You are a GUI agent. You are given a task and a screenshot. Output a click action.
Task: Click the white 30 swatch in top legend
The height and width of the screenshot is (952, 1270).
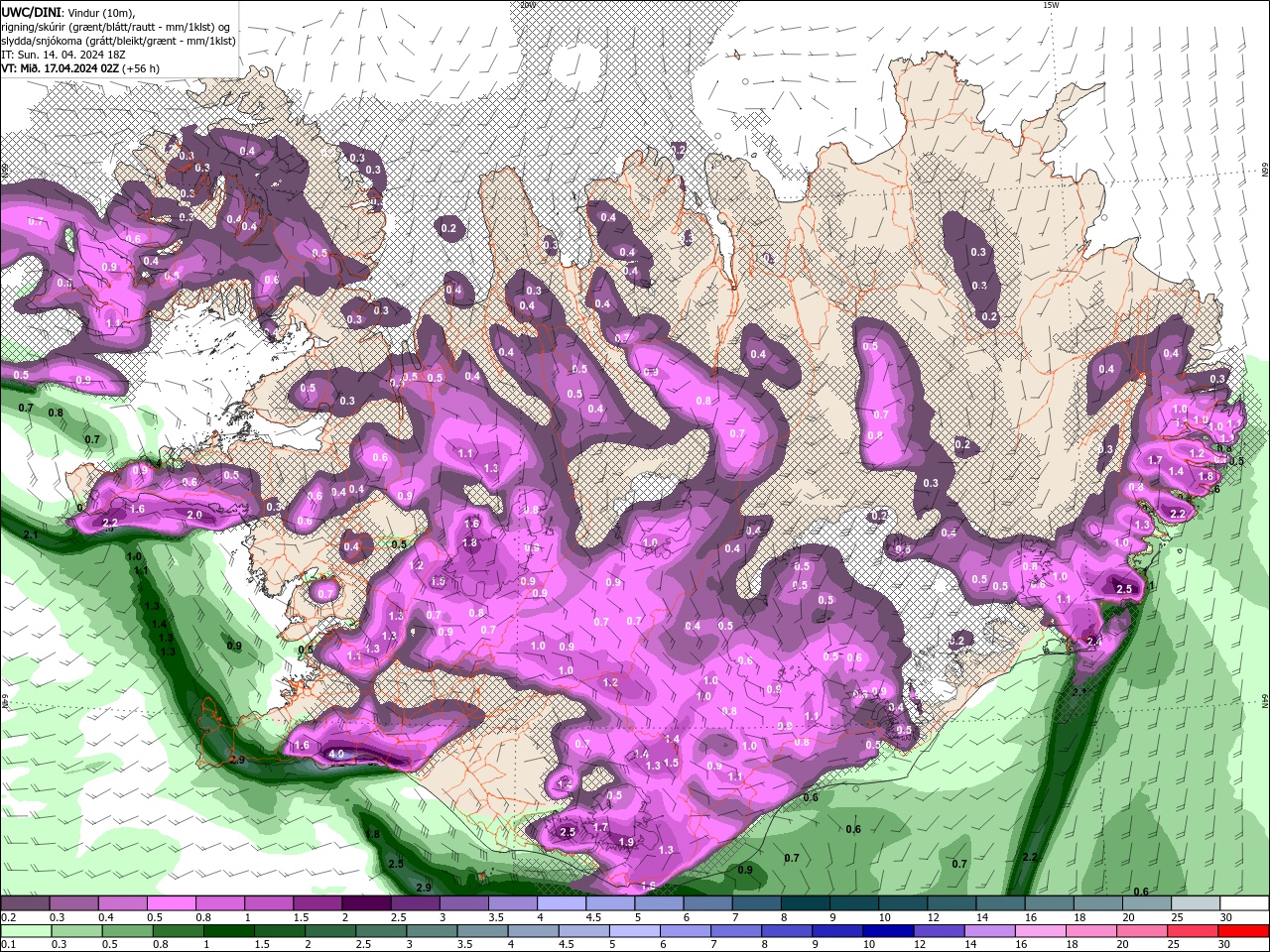pyautogui.click(x=1245, y=903)
